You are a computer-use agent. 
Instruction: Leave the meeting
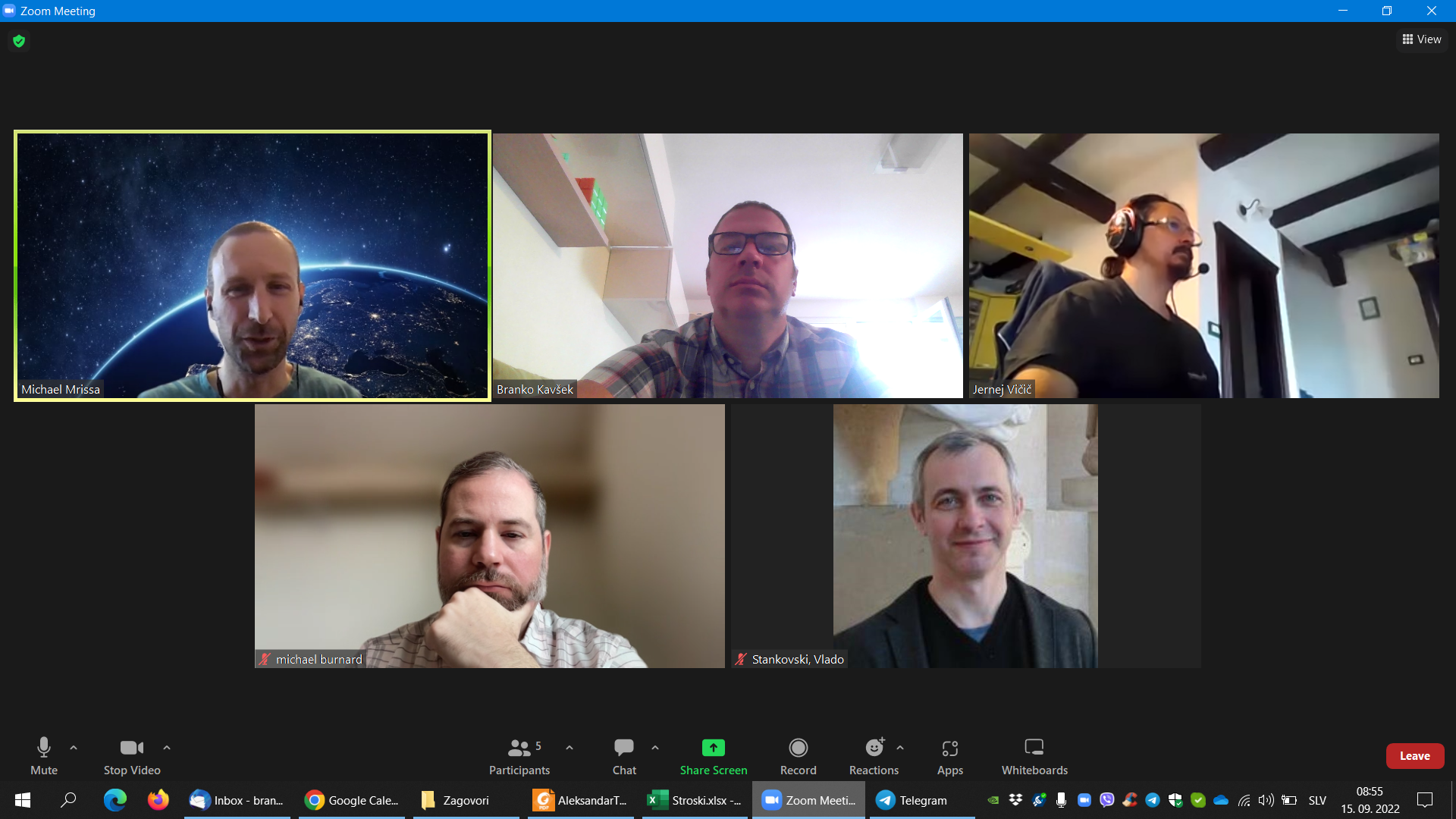tap(1414, 756)
